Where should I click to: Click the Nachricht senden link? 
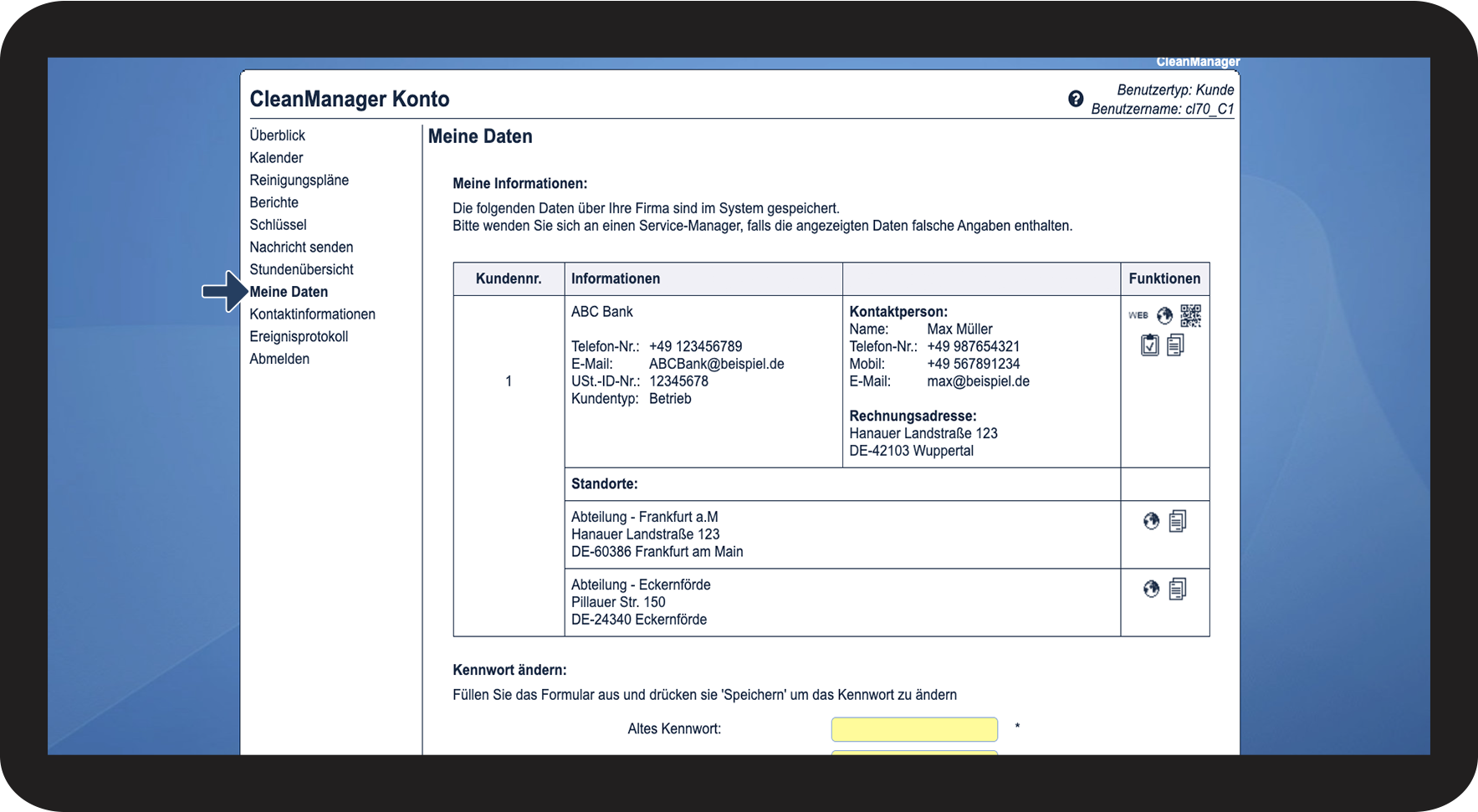coord(301,248)
